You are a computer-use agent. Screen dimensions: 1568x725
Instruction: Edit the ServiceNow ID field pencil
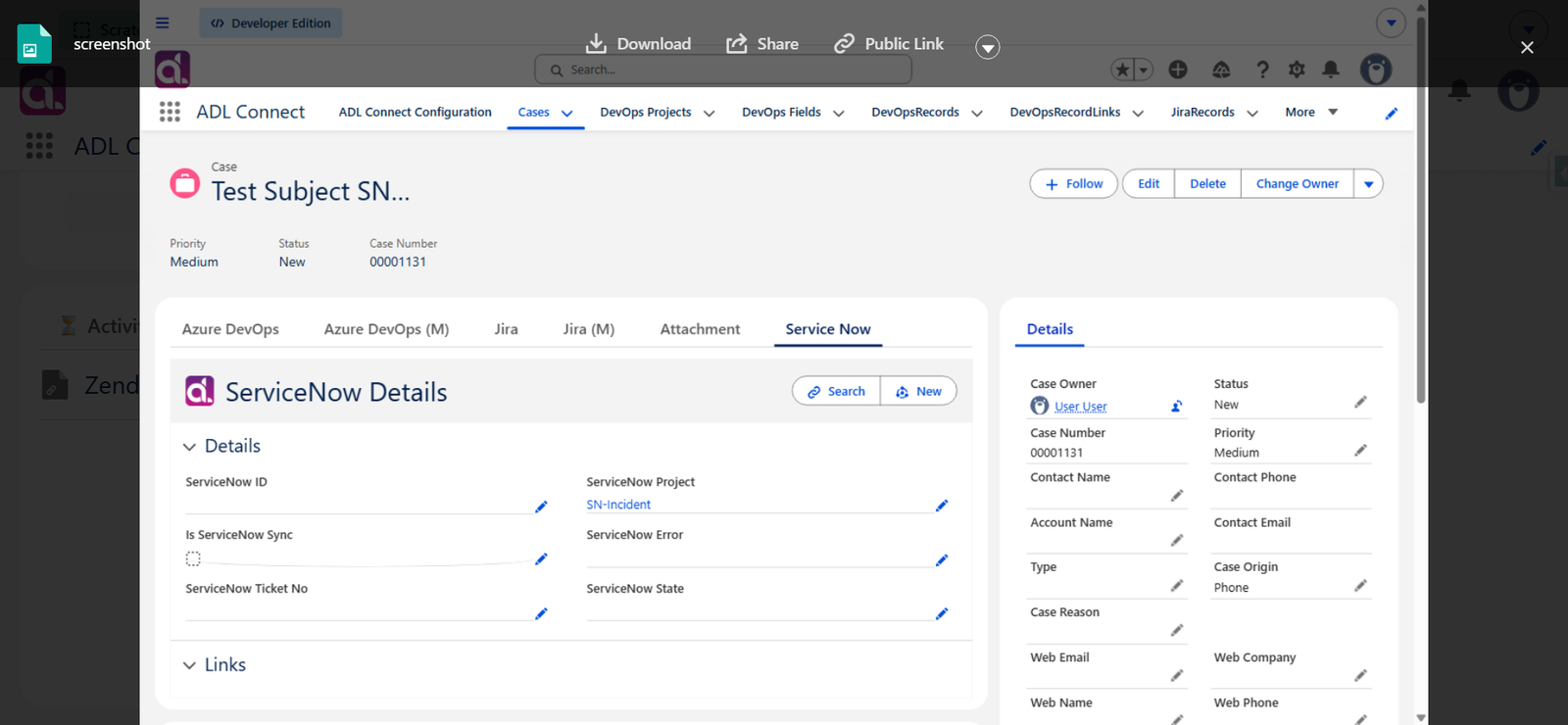541,507
